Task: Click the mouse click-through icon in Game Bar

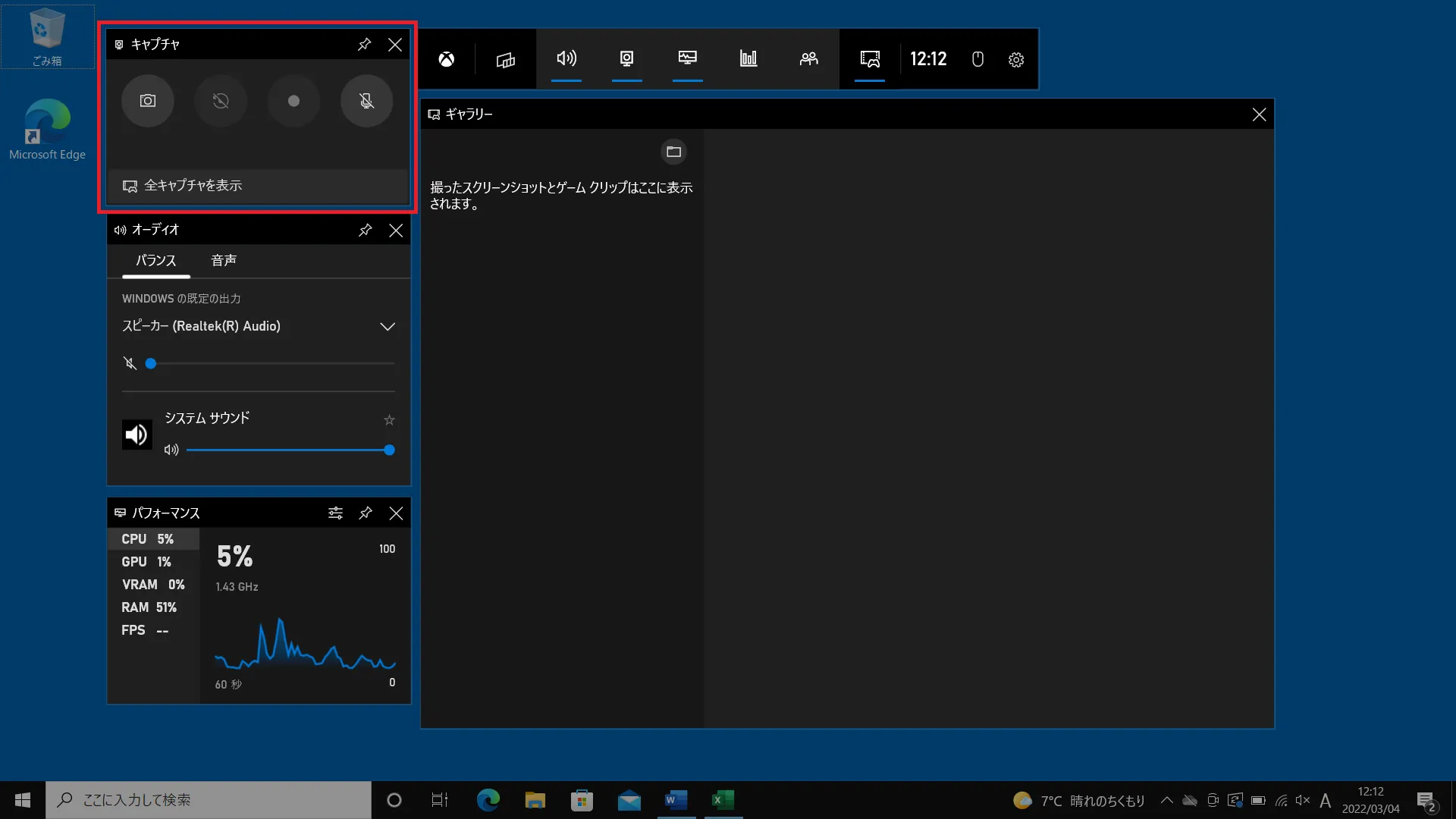Action: (x=978, y=59)
